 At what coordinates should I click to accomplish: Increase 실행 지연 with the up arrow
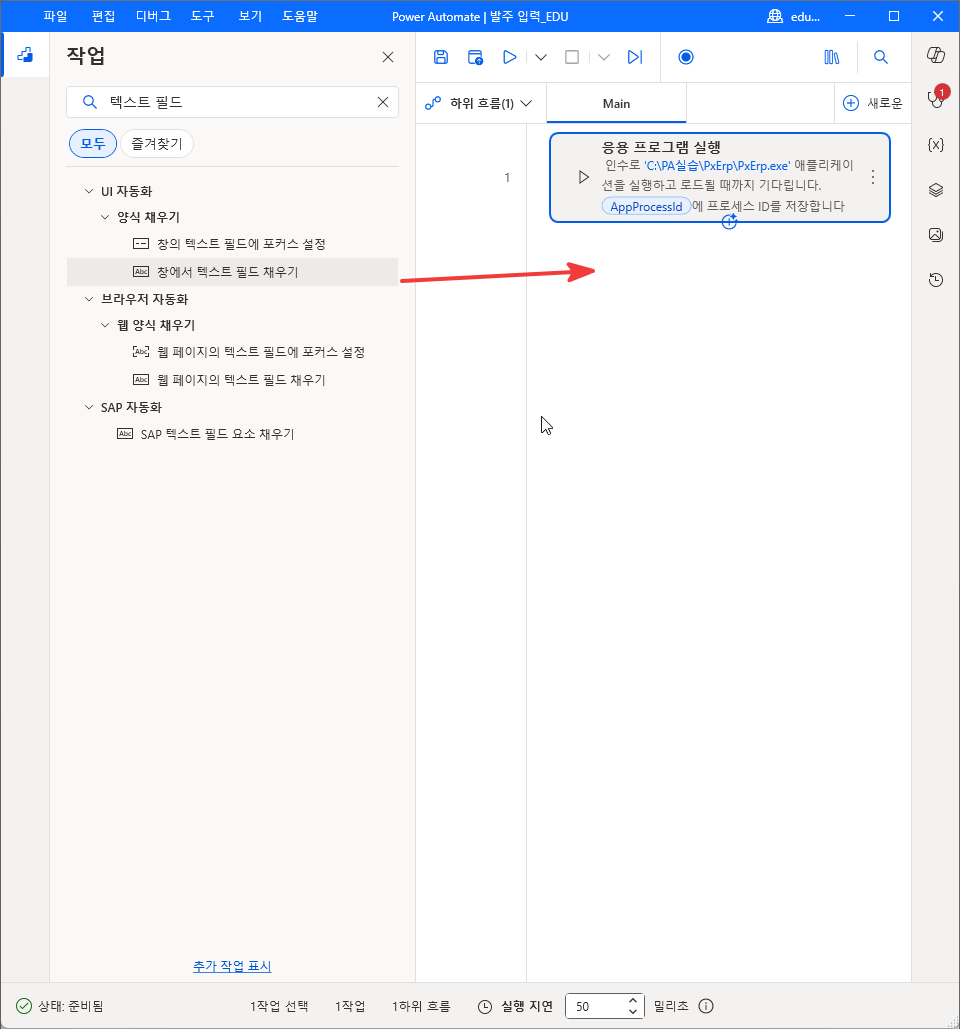[x=633, y=1001]
